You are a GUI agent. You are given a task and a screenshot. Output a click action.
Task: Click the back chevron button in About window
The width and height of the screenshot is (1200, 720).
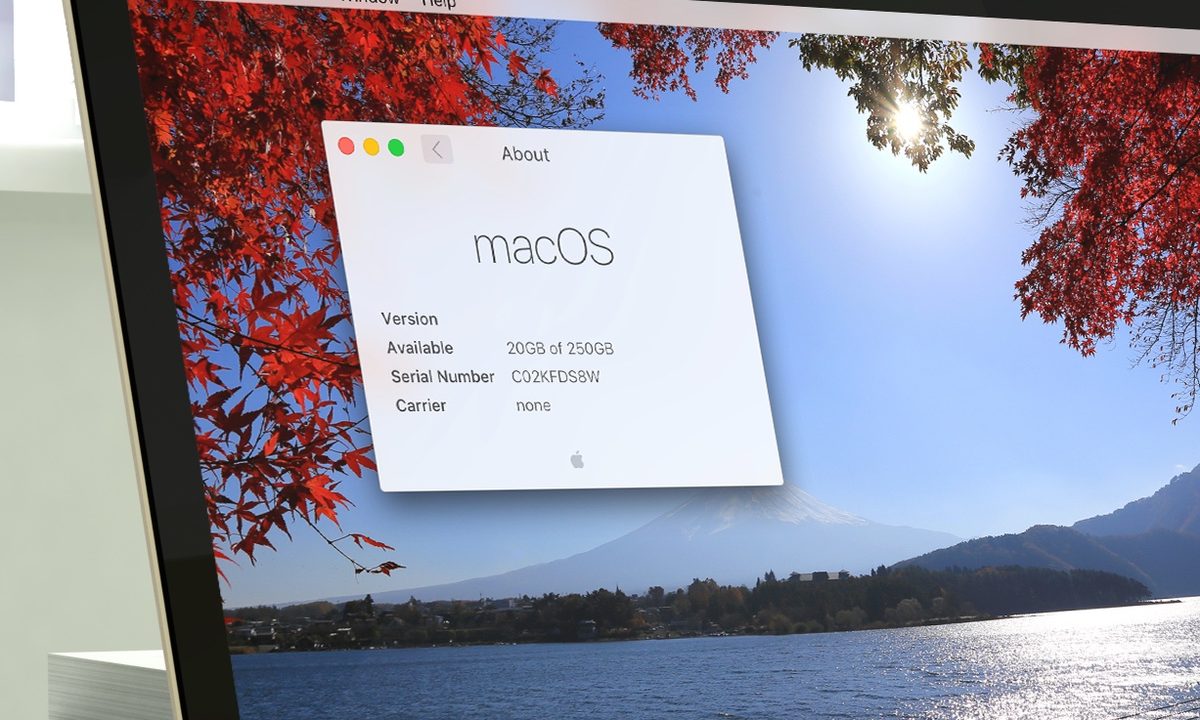pos(437,149)
